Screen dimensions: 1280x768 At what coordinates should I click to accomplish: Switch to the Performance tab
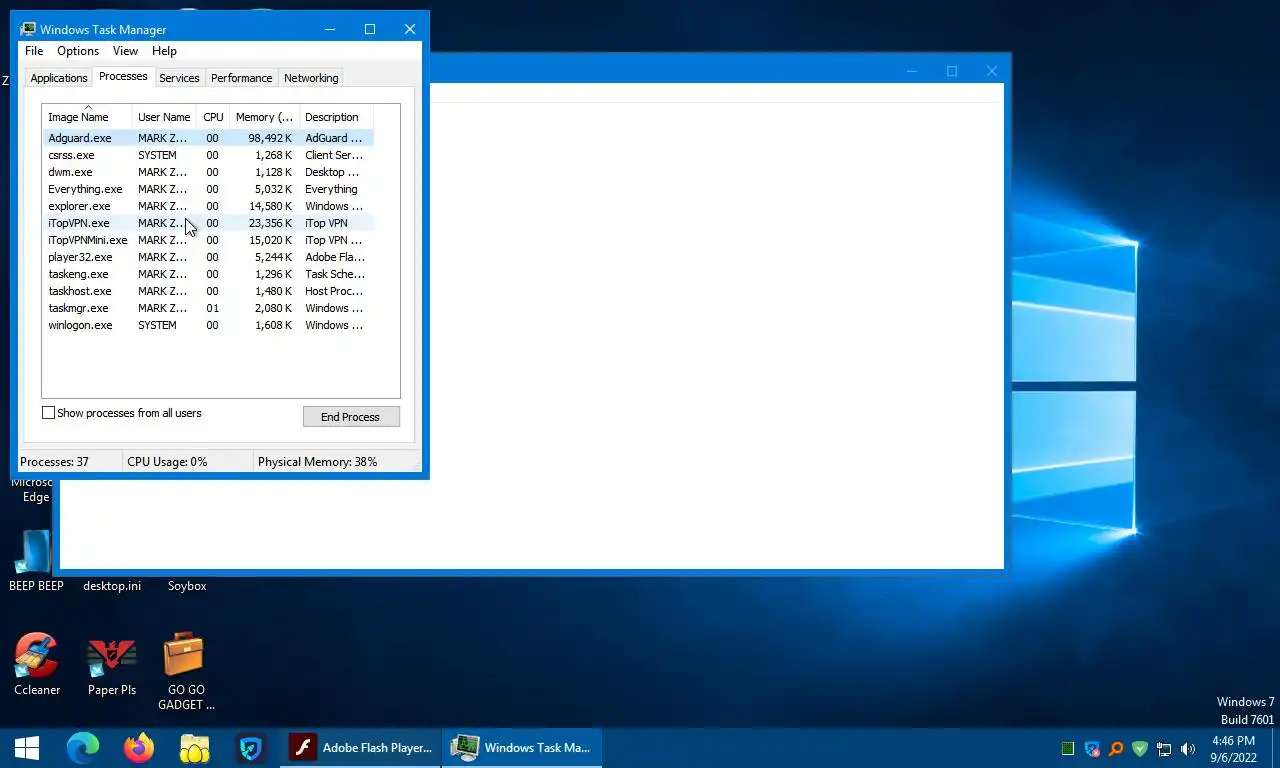(241, 78)
